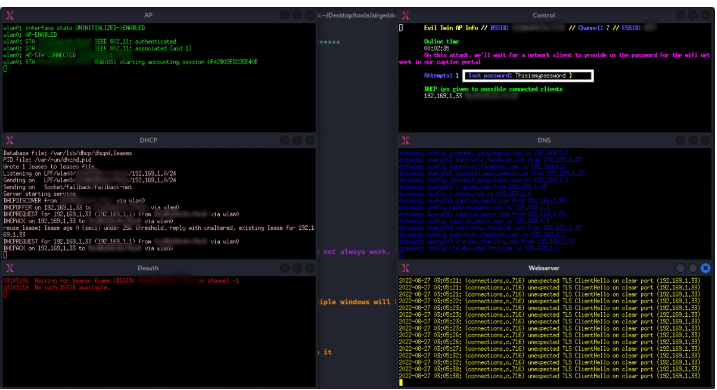Viewport: 717px width, 390px height.
Task: Click the 'reuse_lease: lease age 0' line
Action: [159, 231]
